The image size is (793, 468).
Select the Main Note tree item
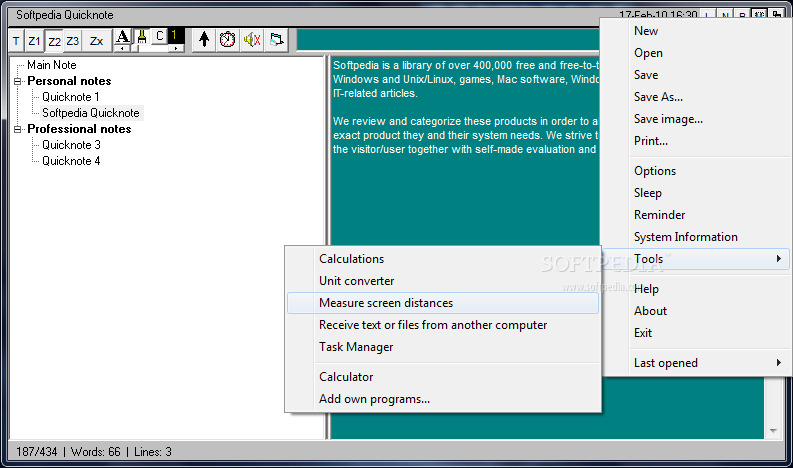tap(52, 65)
